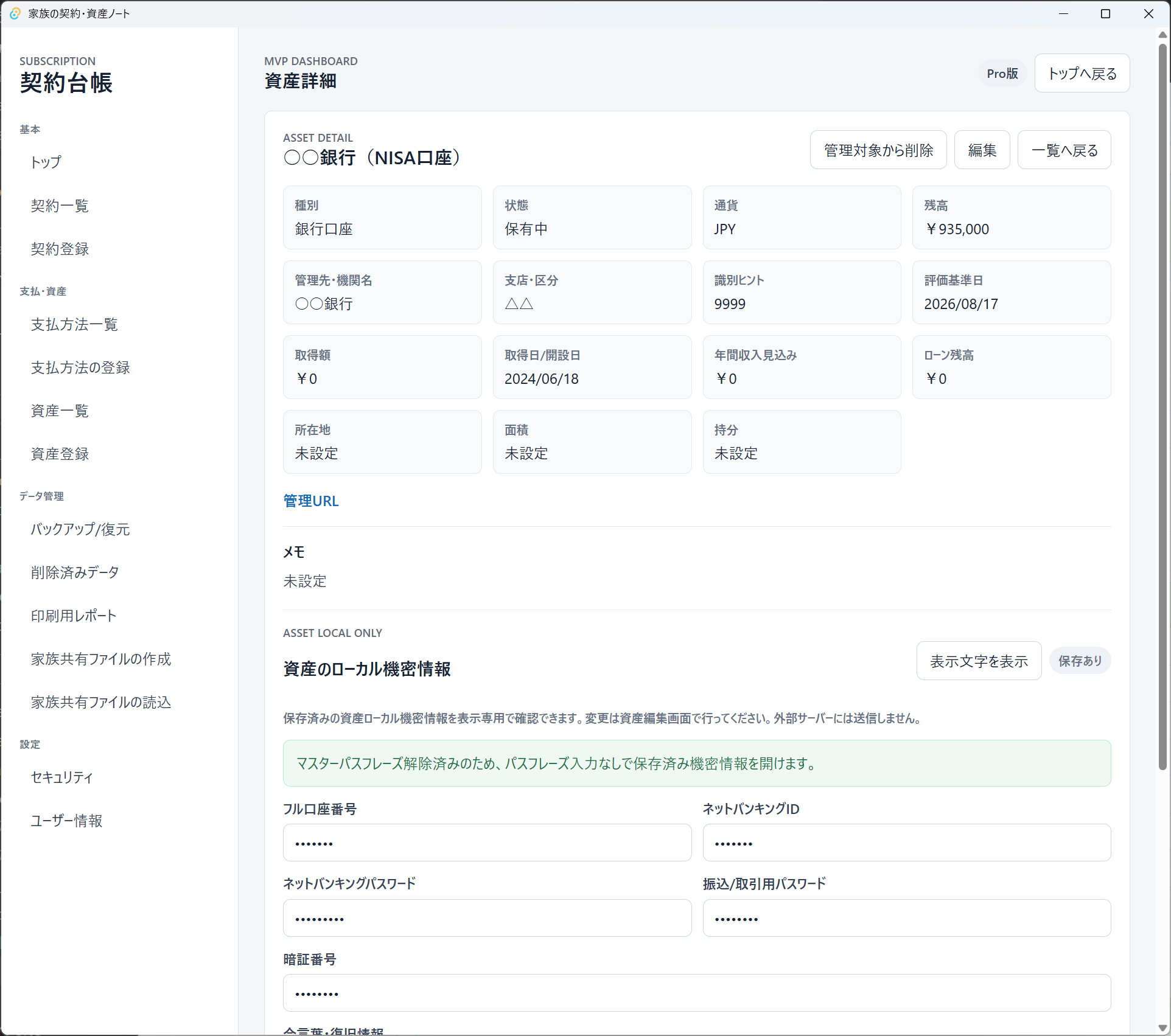Click the ネットバンキングパスワード field
Screen dimensions: 1171x1036
pyautogui.click(x=487, y=918)
